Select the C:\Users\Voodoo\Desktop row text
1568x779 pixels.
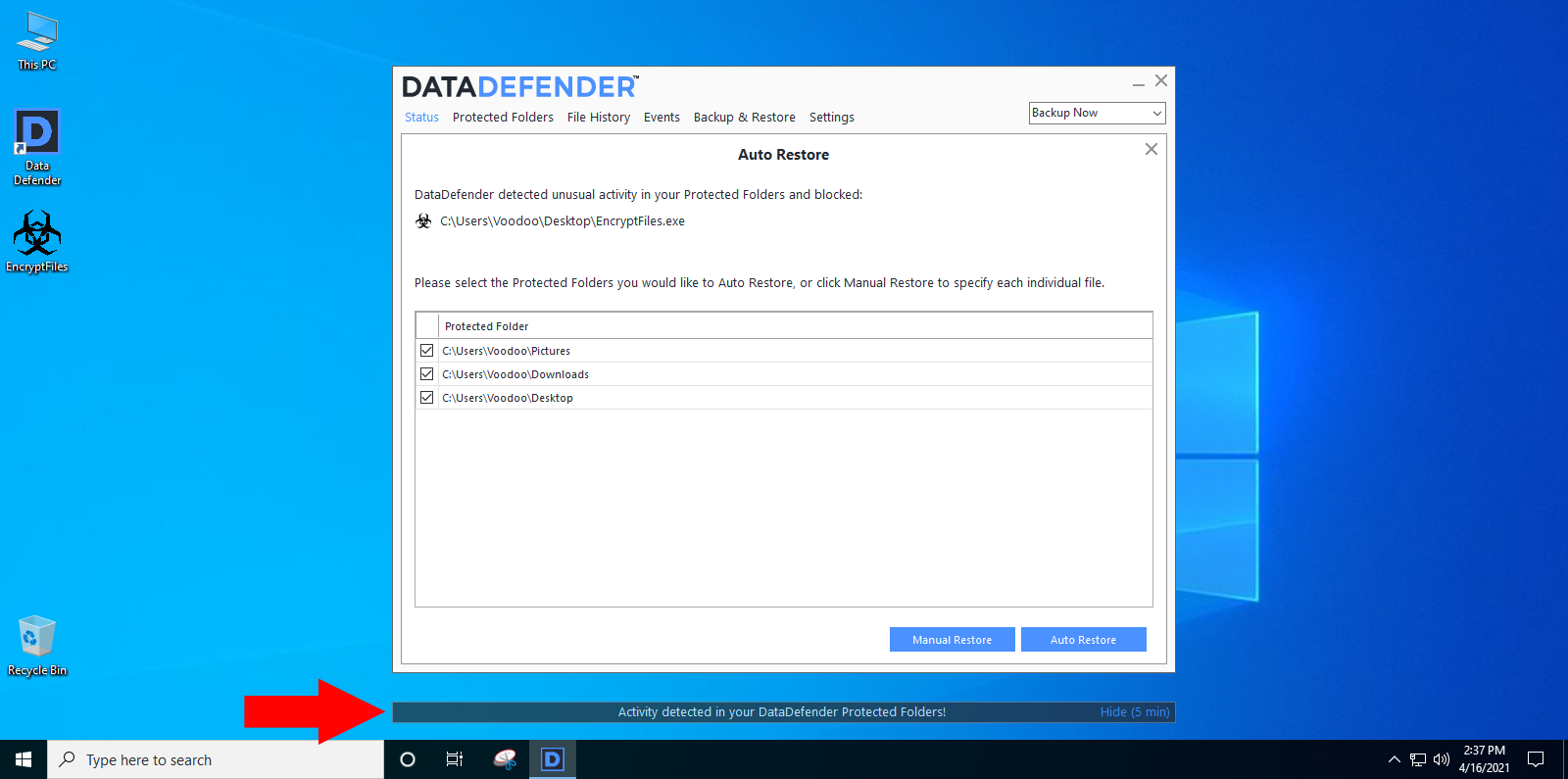[508, 398]
